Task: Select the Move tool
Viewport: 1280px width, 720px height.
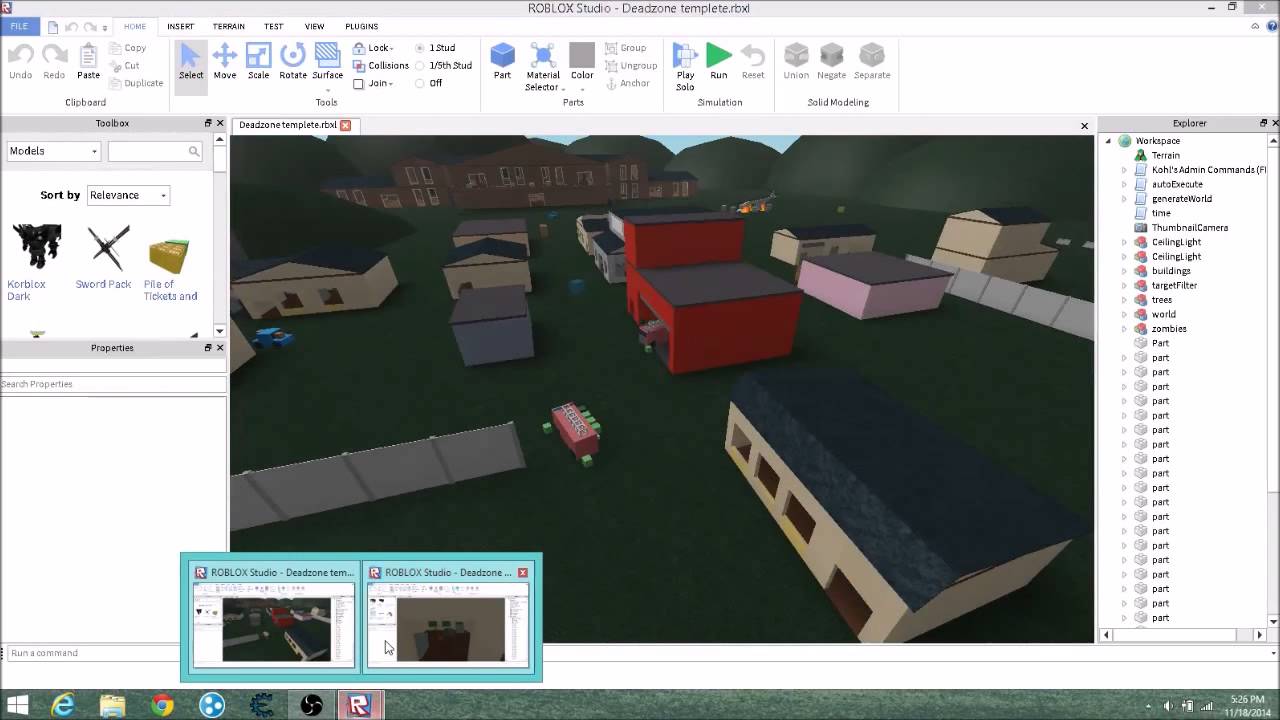Action: [x=225, y=62]
